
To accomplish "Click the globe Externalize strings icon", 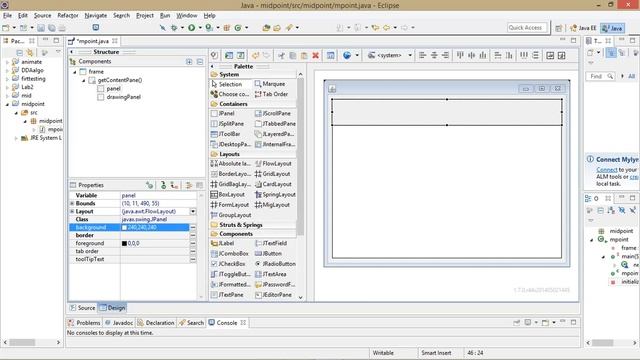I will pyautogui.click(x=347, y=56).
